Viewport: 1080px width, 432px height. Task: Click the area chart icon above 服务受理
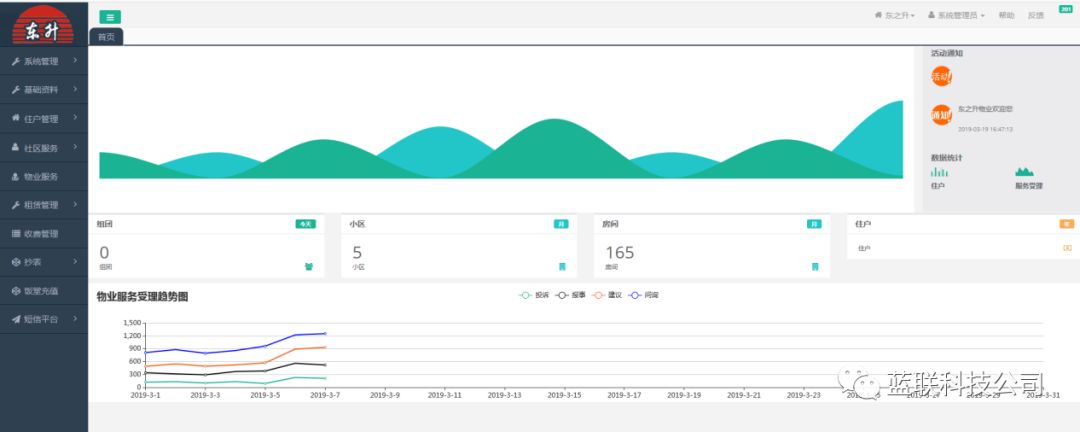coord(1024,172)
